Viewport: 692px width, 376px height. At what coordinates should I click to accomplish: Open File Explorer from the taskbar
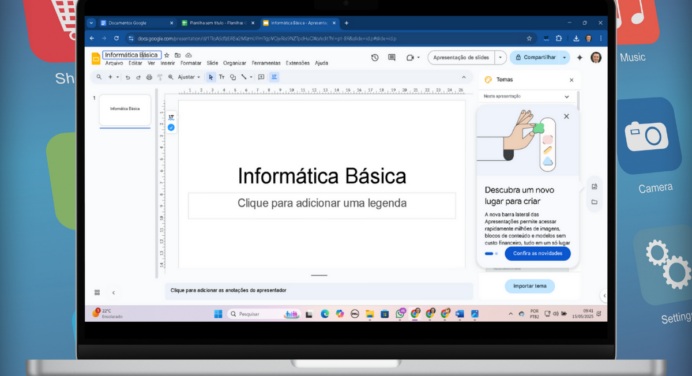[x=369, y=314]
